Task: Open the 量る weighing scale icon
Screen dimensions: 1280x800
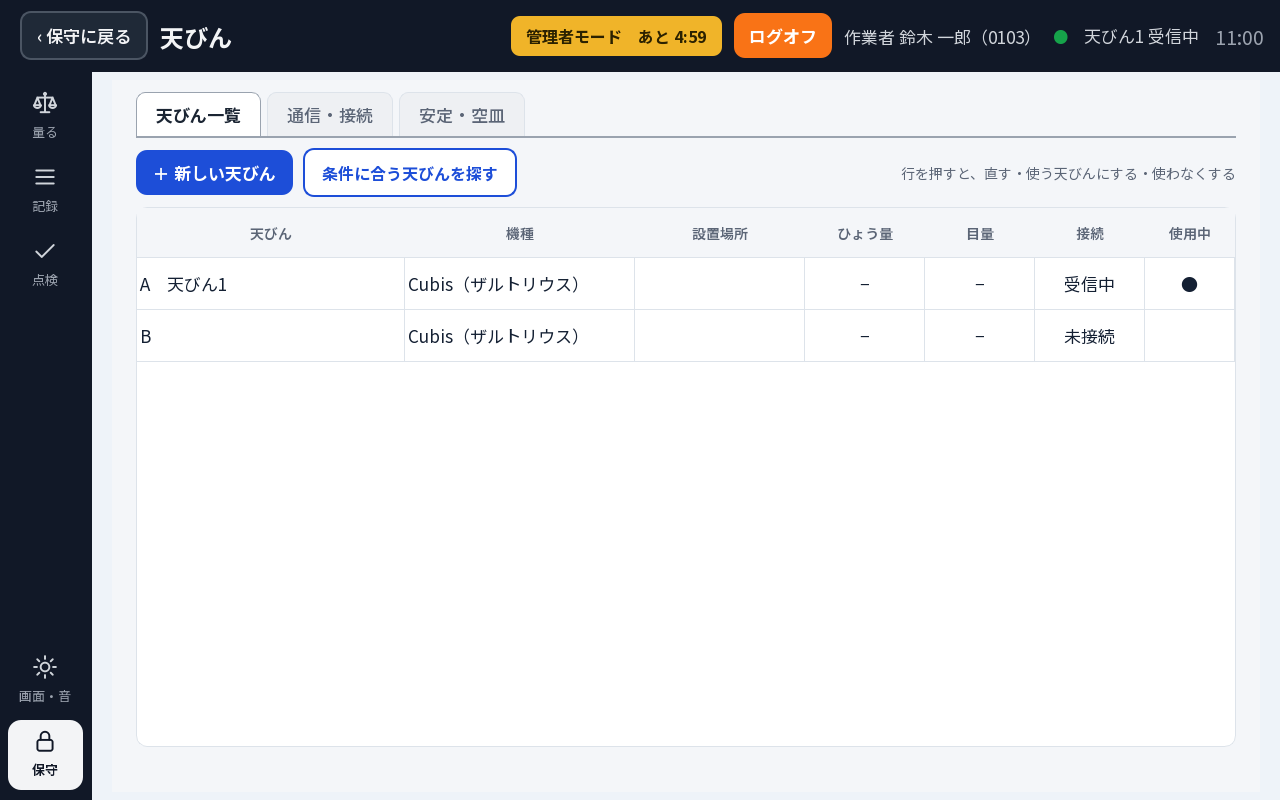Action: click(x=45, y=103)
